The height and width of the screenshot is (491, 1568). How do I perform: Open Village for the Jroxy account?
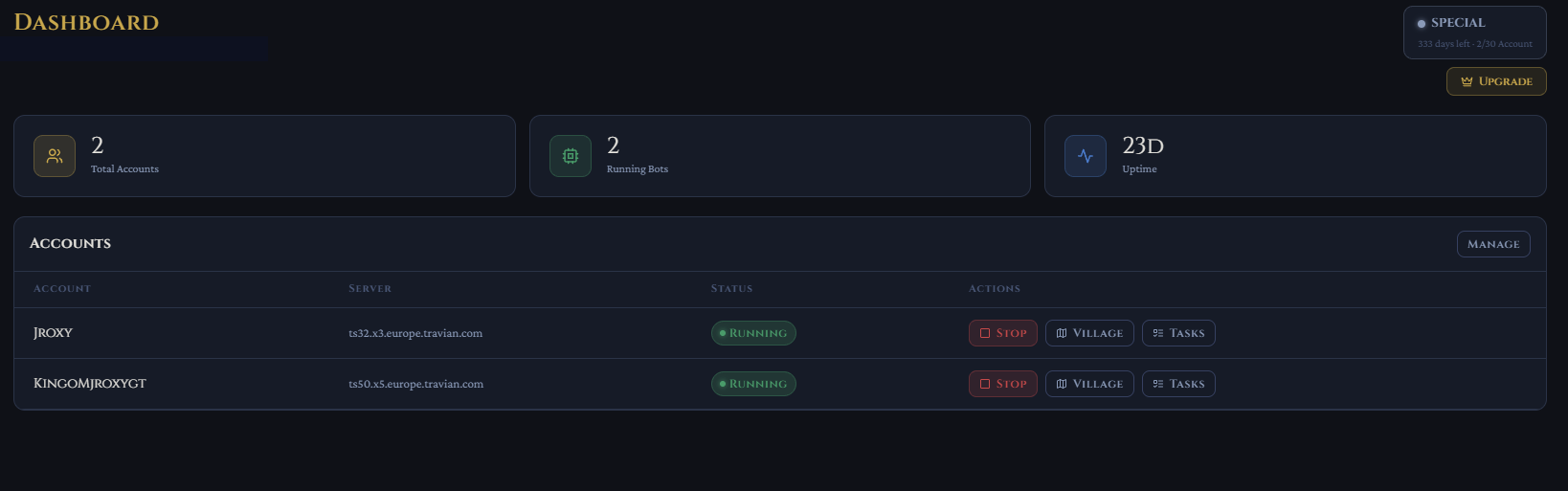(1089, 333)
